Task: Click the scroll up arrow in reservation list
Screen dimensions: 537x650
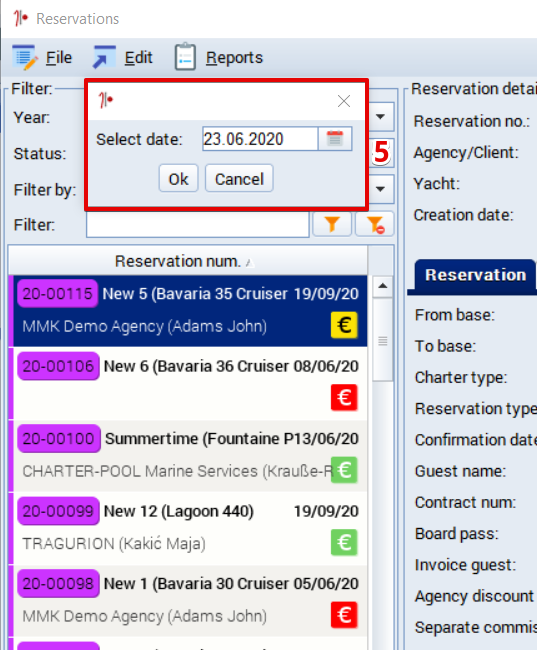Action: (382, 286)
